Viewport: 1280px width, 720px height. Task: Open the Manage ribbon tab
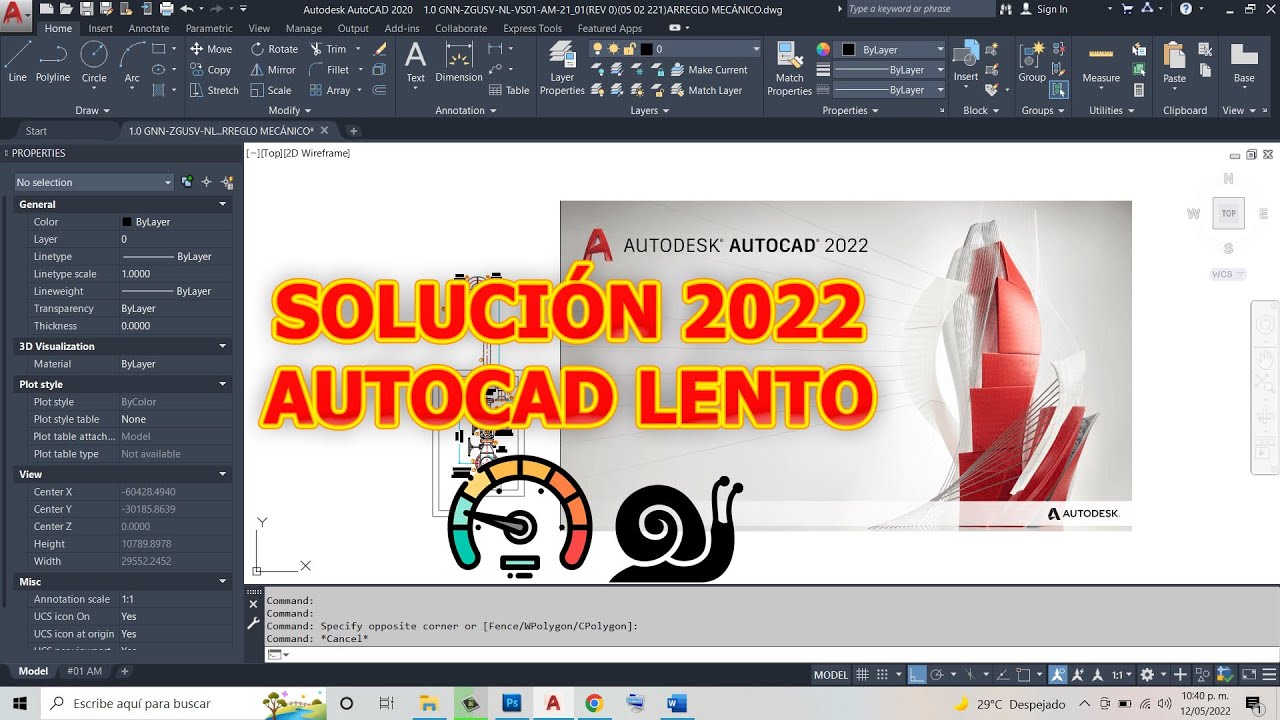tap(304, 28)
